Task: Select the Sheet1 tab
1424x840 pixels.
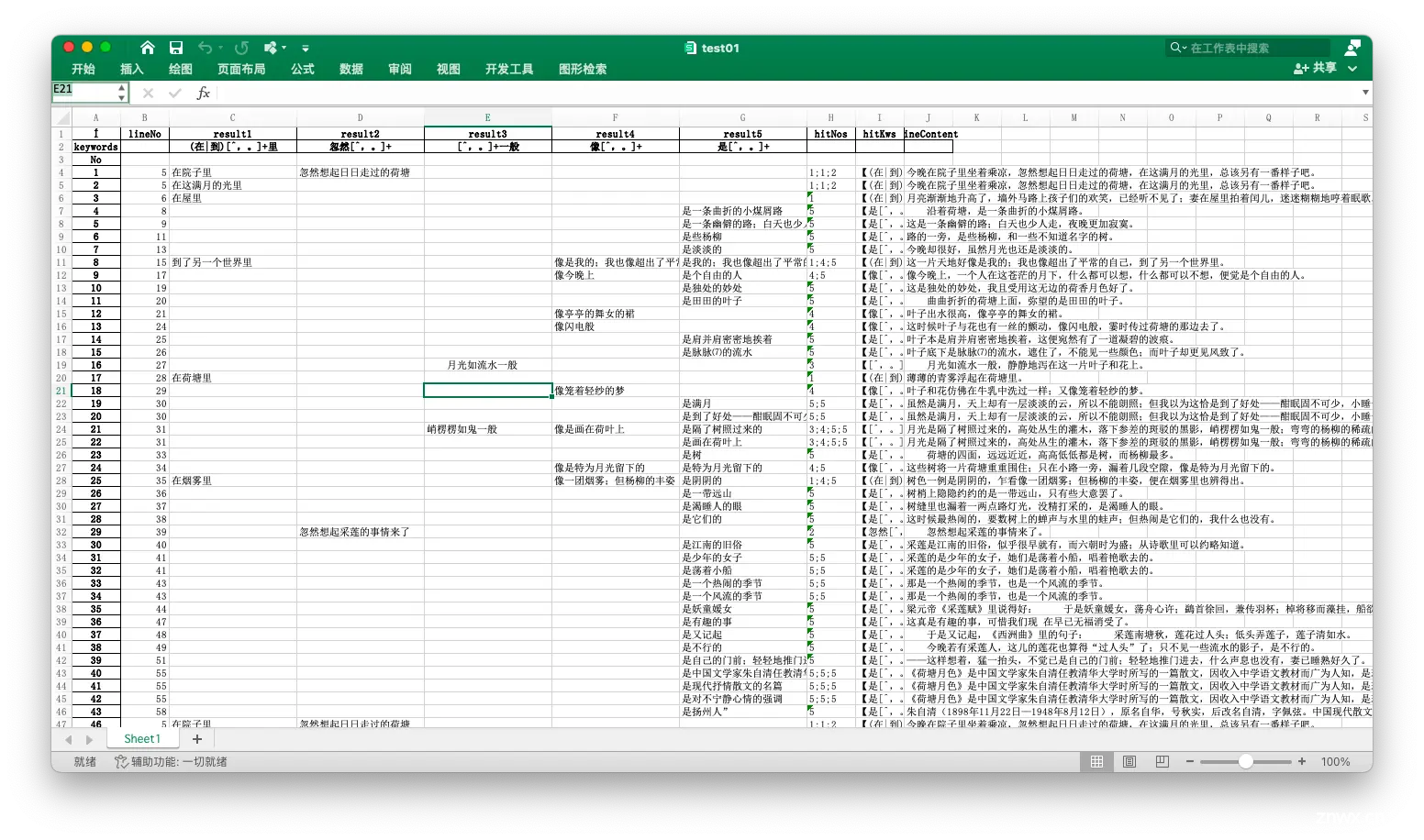Action: [x=142, y=739]
